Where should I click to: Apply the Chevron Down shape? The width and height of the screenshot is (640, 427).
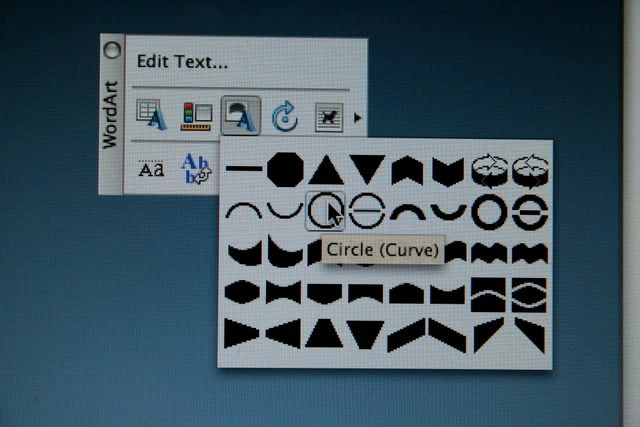tap(448, 171)
